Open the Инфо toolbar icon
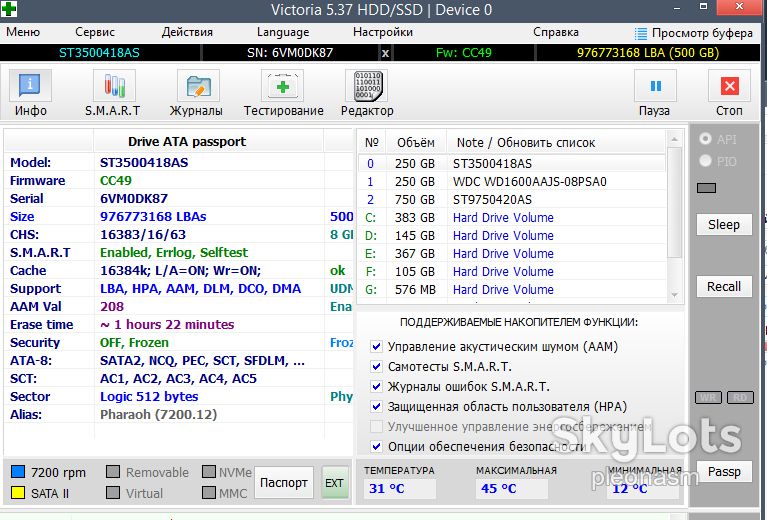Image resolution: width=767 pixels, height=520 pixels. (30, 87)
